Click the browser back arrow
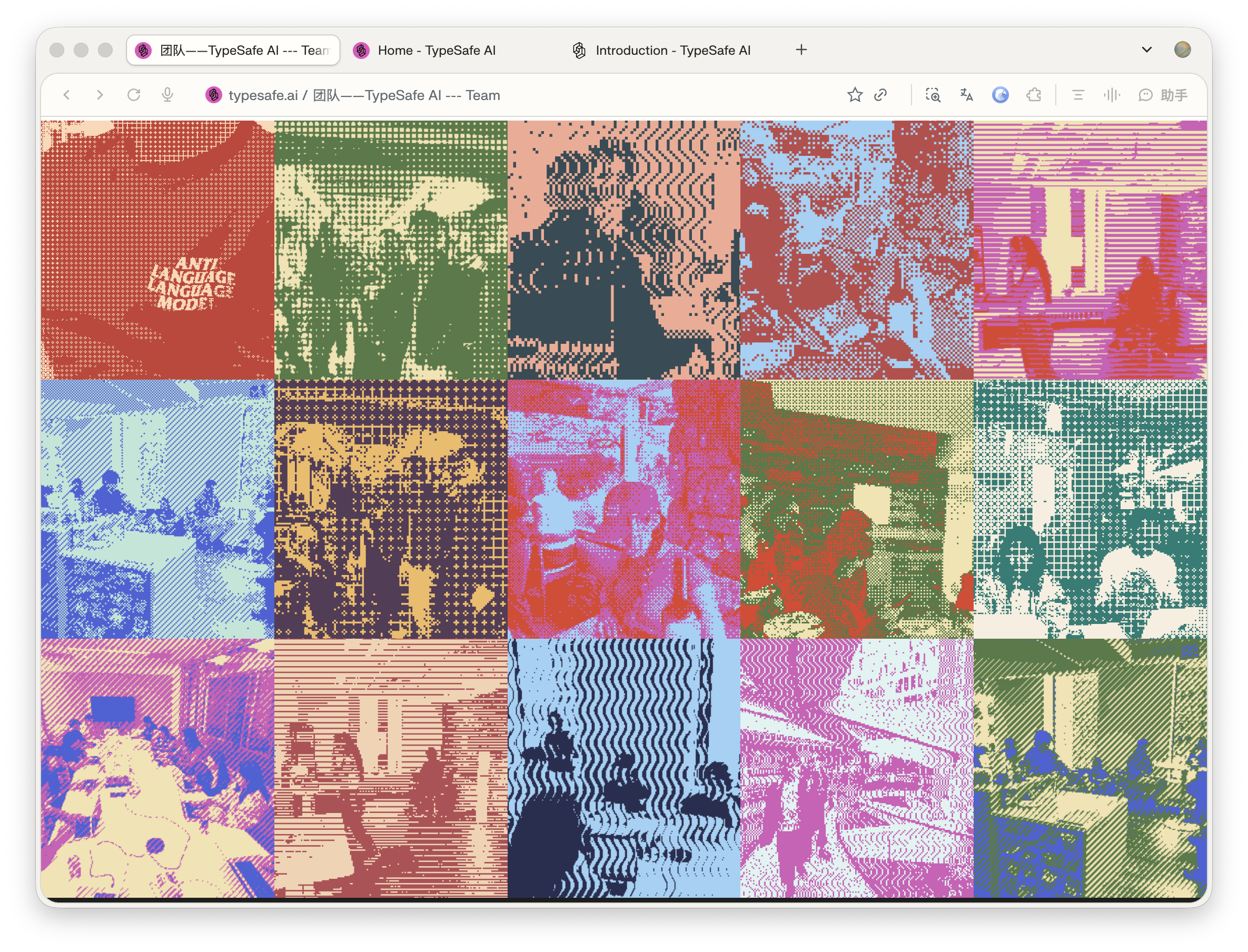 pyautogui.click(x=67, y=95)
